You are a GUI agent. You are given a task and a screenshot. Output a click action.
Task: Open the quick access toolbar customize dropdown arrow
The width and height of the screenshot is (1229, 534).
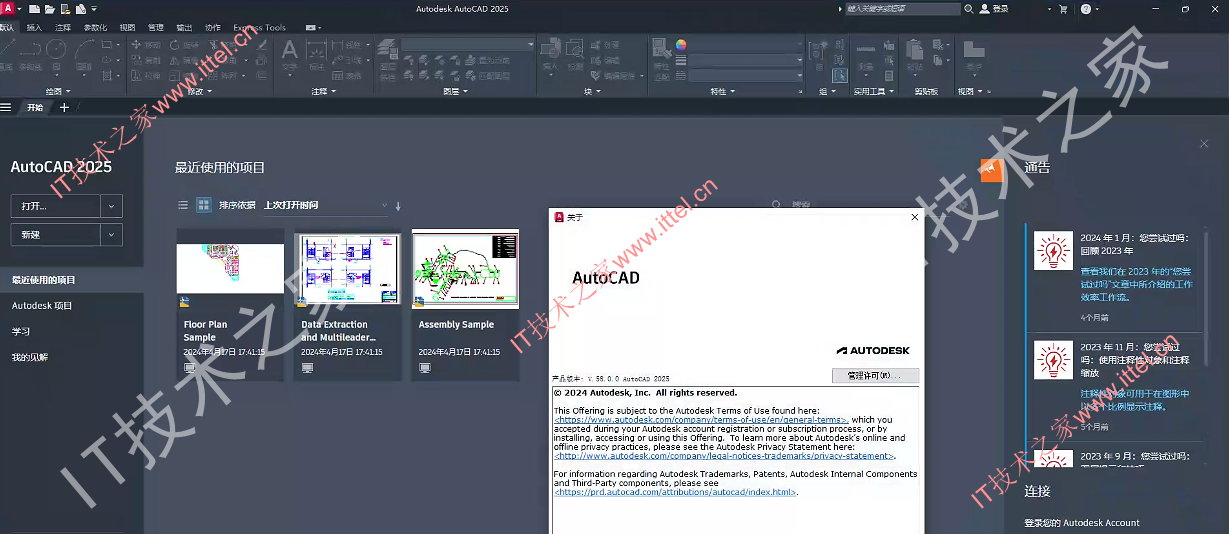coord(95,8)
